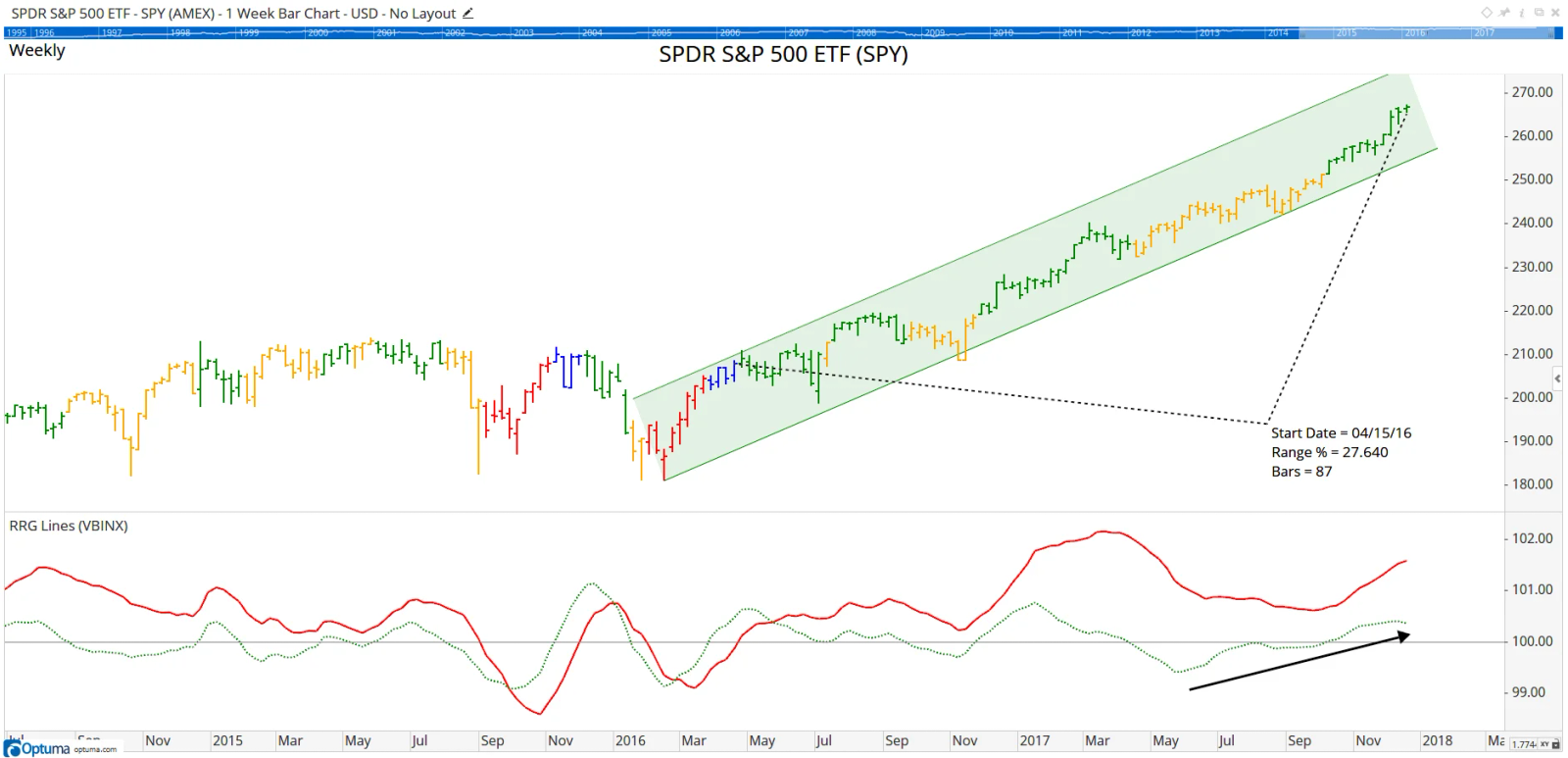Toggle the scale lock icon at the bottom-right
1568x758 pixels.
(x=1556, y=744)
